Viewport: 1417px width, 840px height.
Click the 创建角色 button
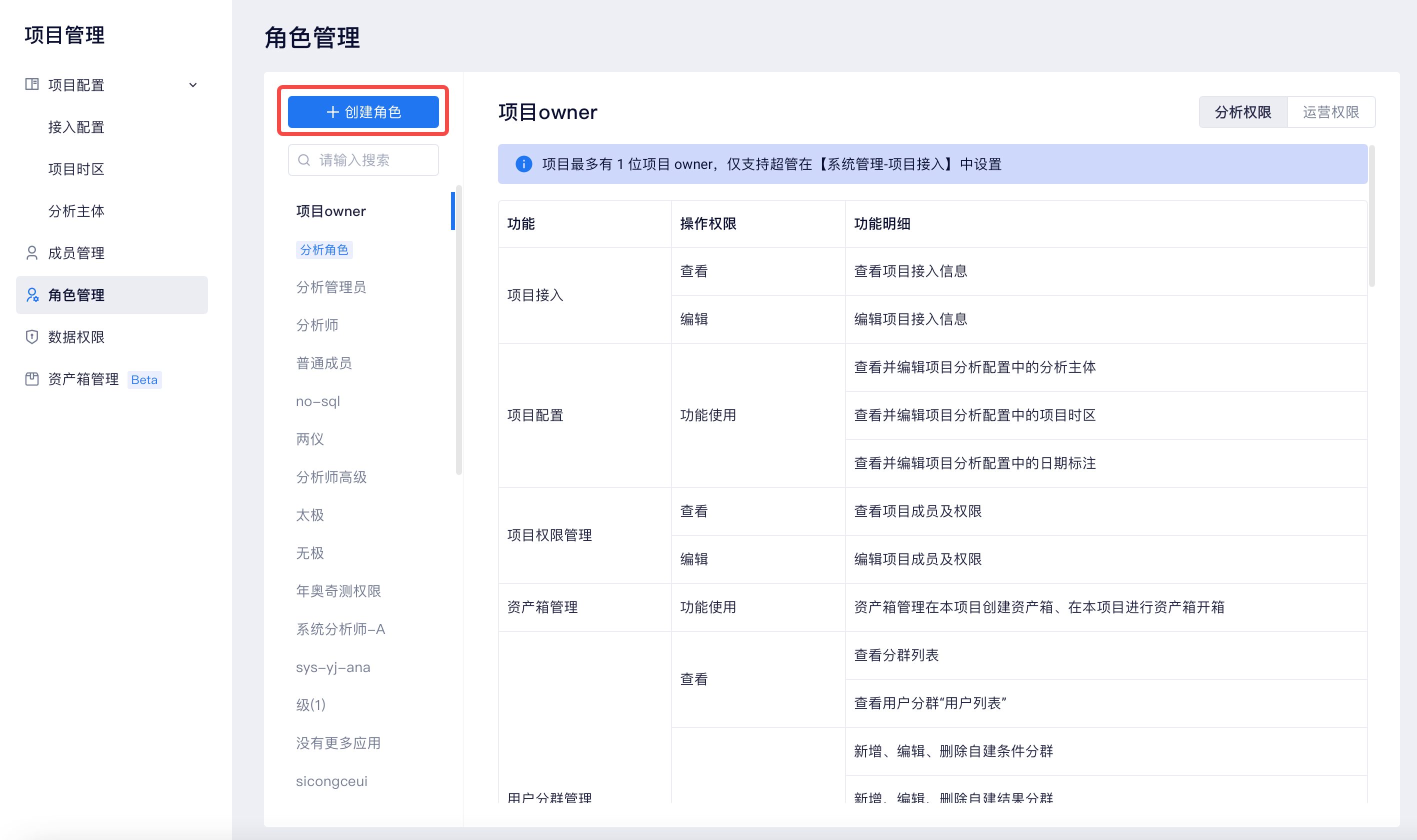pos(363,111)
